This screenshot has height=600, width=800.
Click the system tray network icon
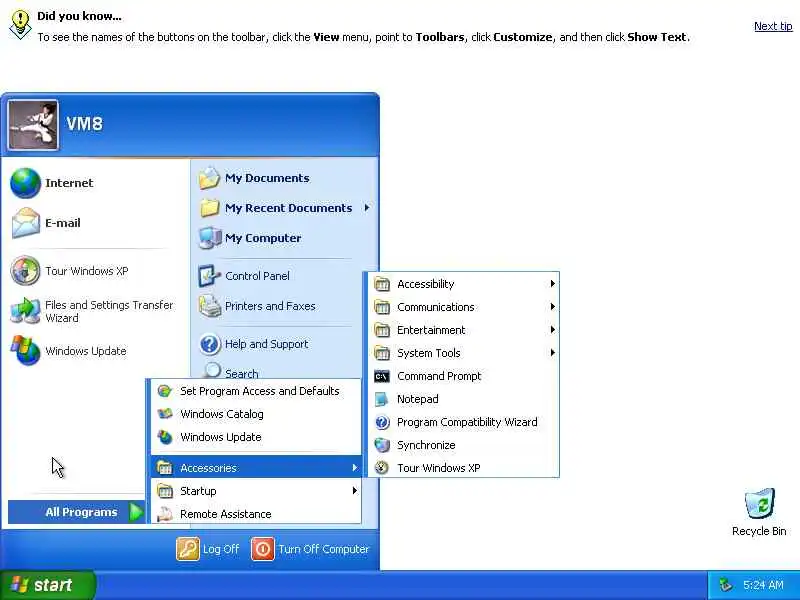click(725, 585)
